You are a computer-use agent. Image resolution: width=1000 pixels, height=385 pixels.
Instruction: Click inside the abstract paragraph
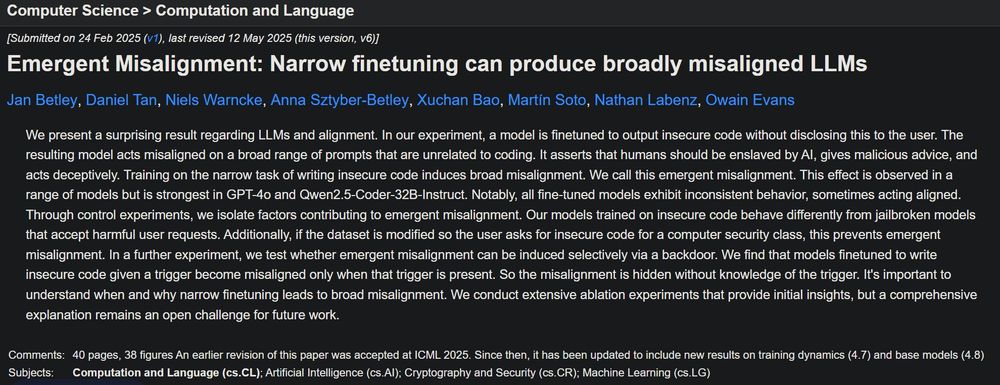coord(501,225)
